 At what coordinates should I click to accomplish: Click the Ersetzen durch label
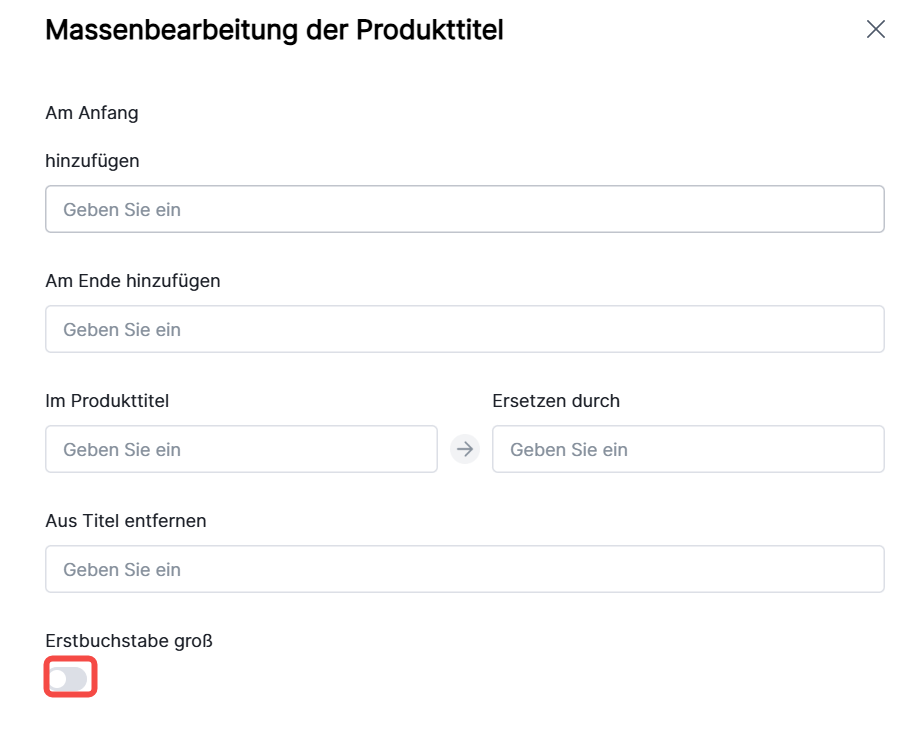click(x=556, y=401)
